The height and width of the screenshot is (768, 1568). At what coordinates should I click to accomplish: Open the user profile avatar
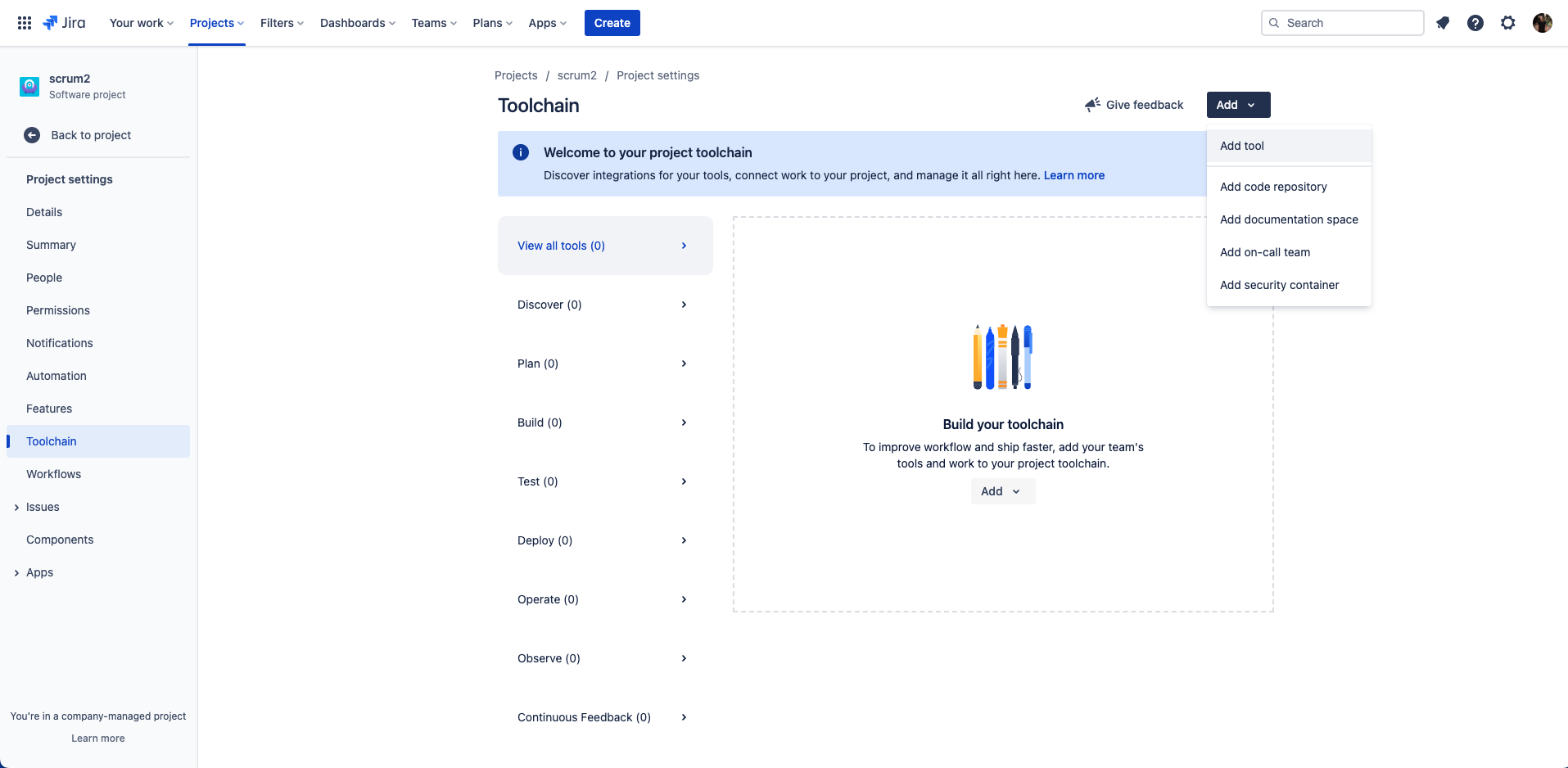coord(1543,23)
